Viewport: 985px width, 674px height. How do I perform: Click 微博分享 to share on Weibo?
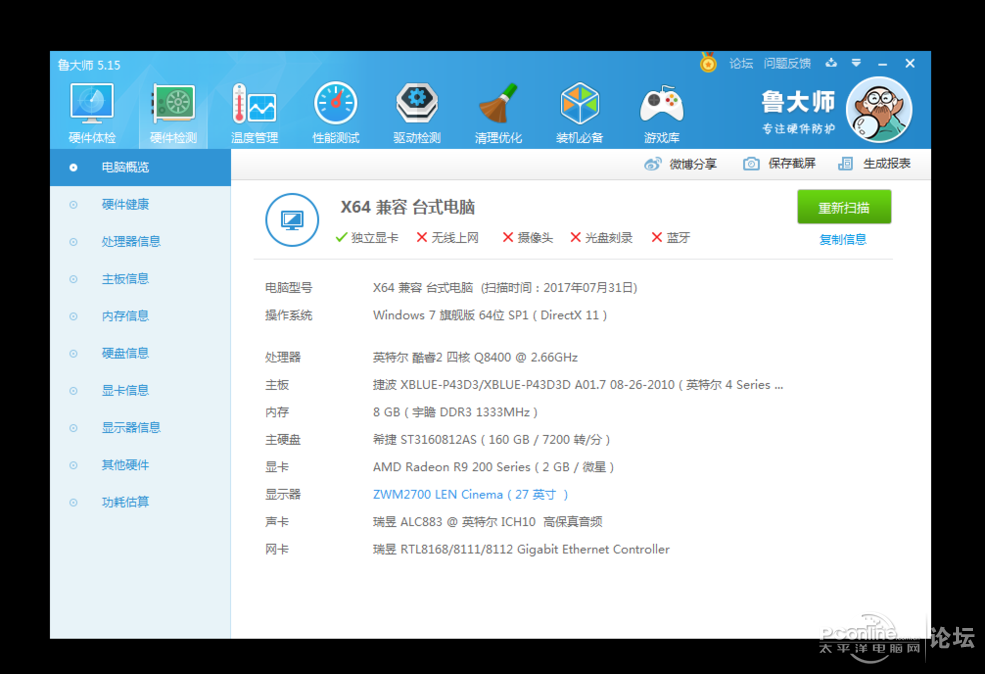693,164
